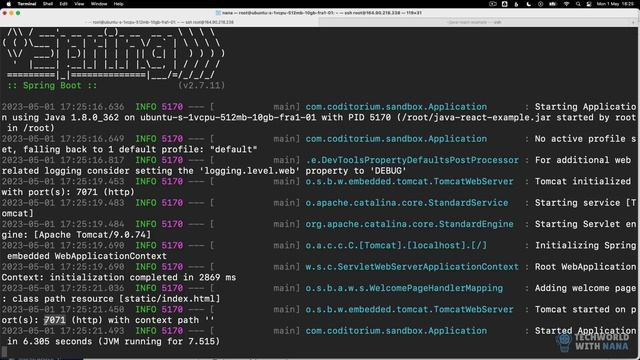Click timestamp '2023-05-01 17:25:16.649'
This screenshot has height=360, width=640.
pyautogui.click(x=63, y=138)
